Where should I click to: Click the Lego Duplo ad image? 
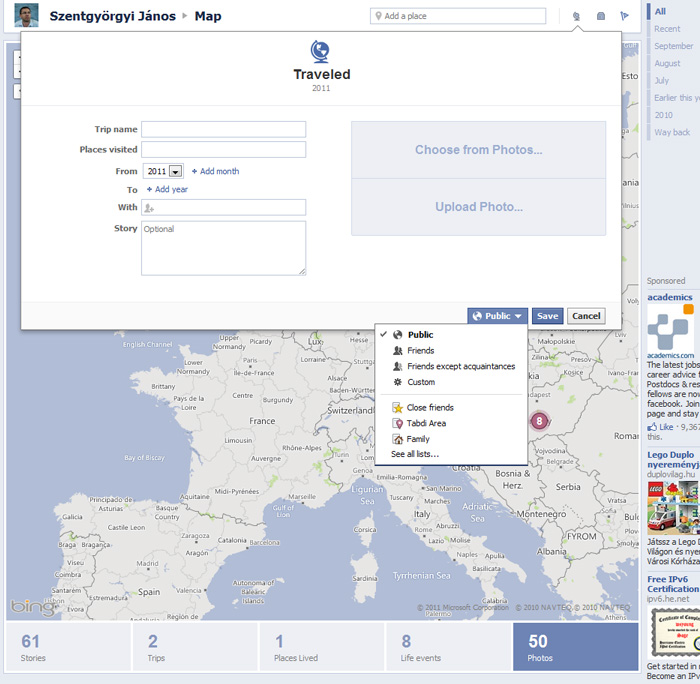coord(673,508)
